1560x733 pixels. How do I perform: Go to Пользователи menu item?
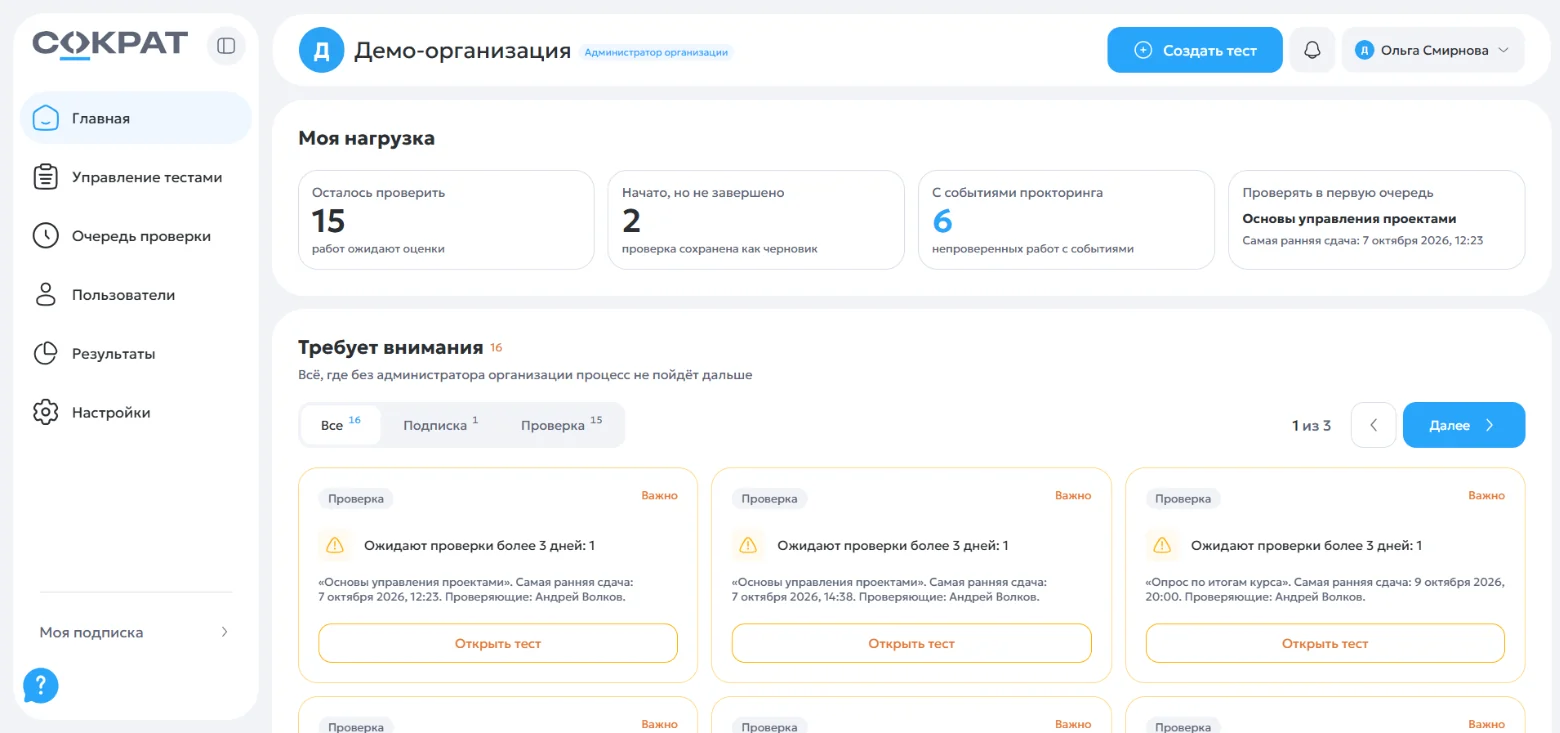(136, 295)
